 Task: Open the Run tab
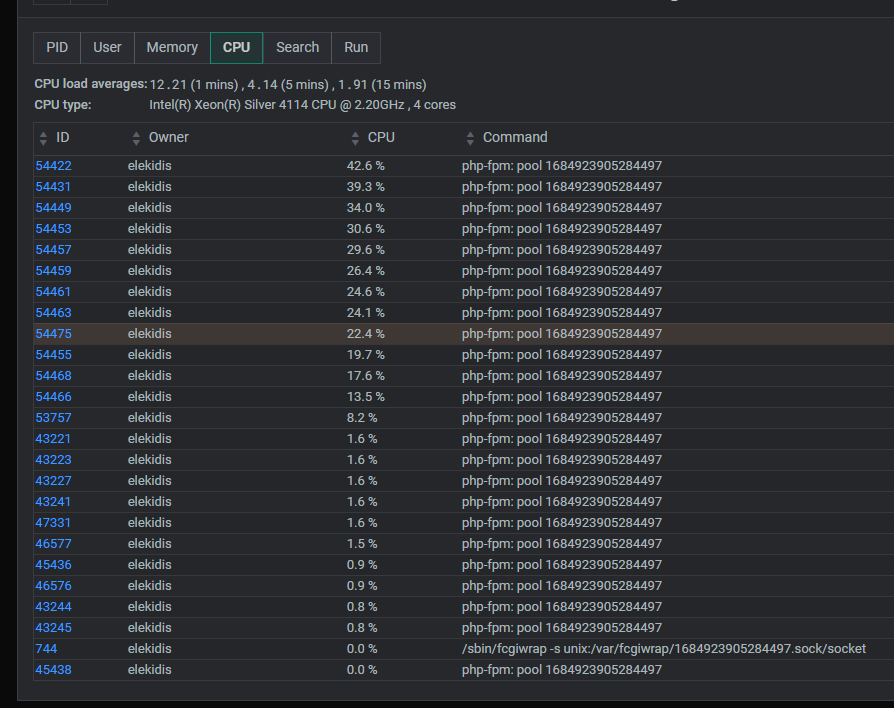(x=356, y=48)
